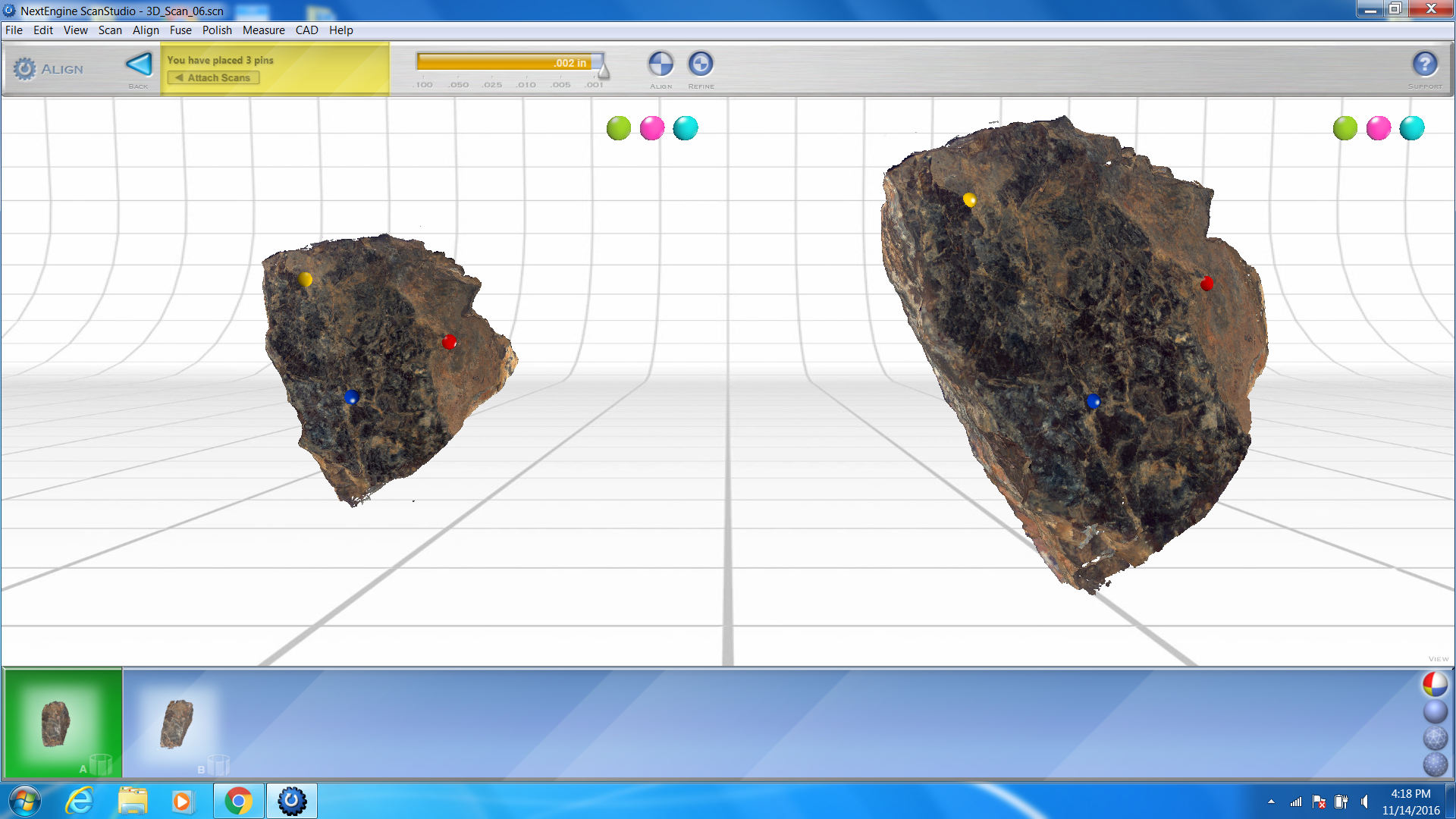Open the CAD menu
1456x819 pixels.
[306, 30]
